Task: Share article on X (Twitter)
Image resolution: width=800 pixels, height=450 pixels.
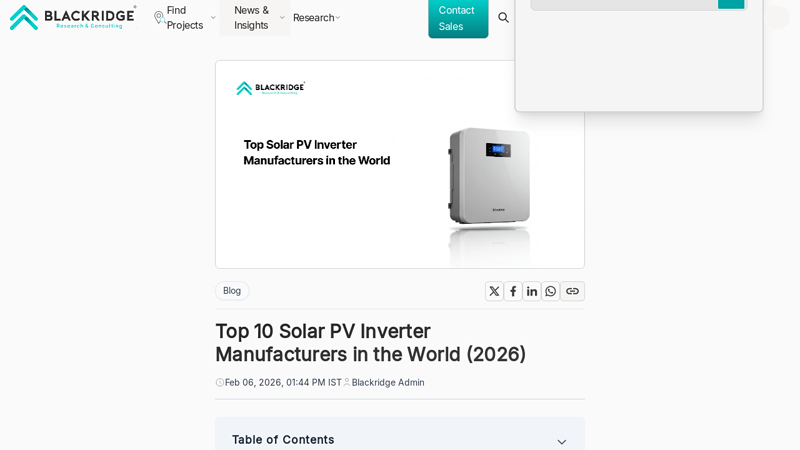Action: (494, 291)
